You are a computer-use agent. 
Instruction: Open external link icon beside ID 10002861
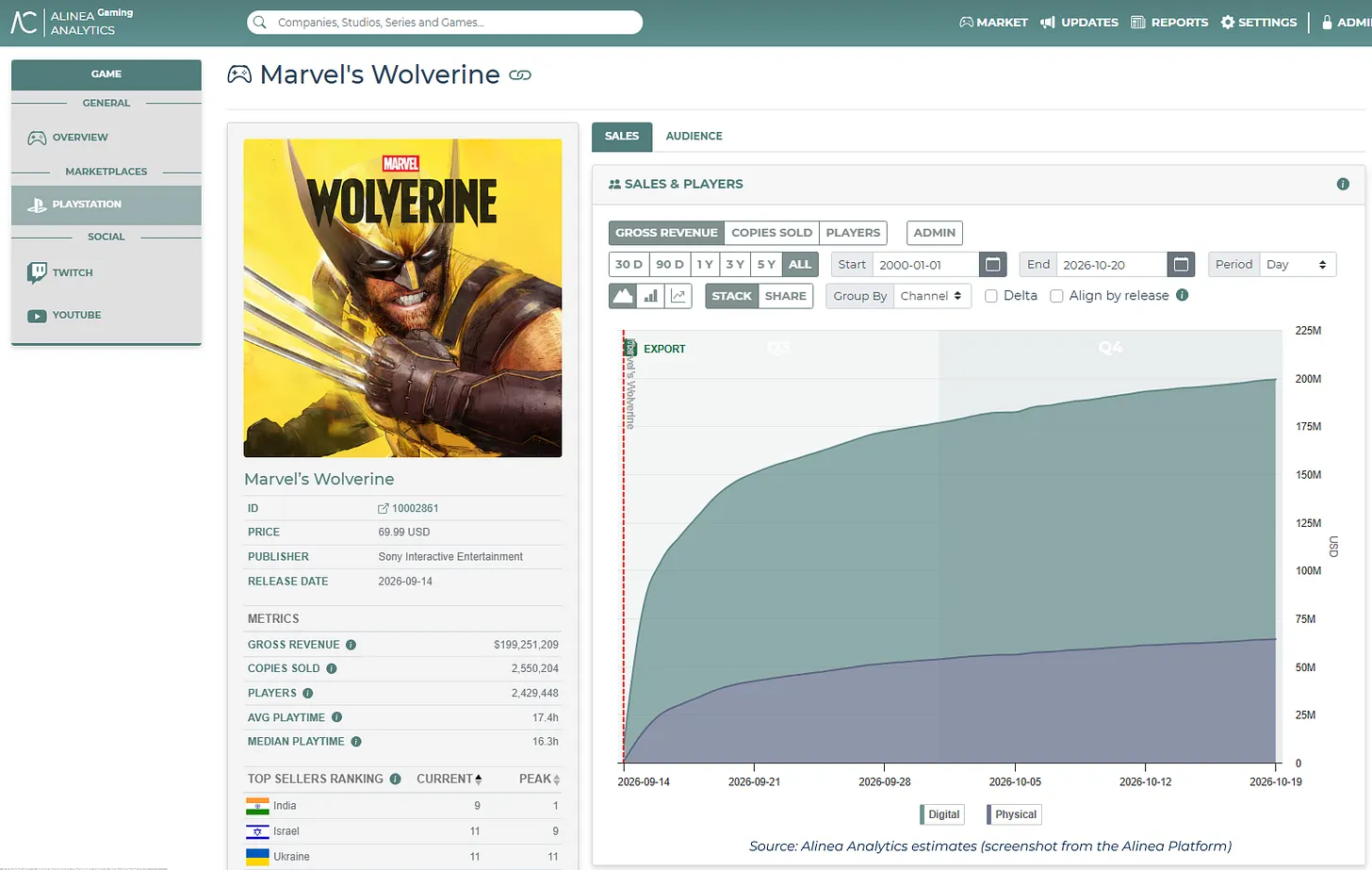[x=384, y=508]
